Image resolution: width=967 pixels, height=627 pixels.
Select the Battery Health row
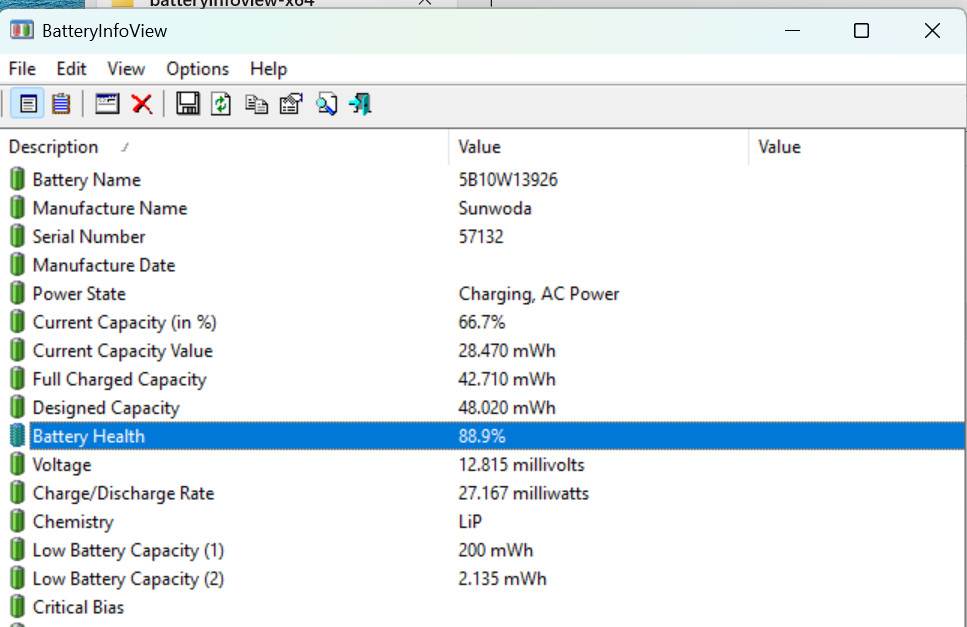point(89,436)
